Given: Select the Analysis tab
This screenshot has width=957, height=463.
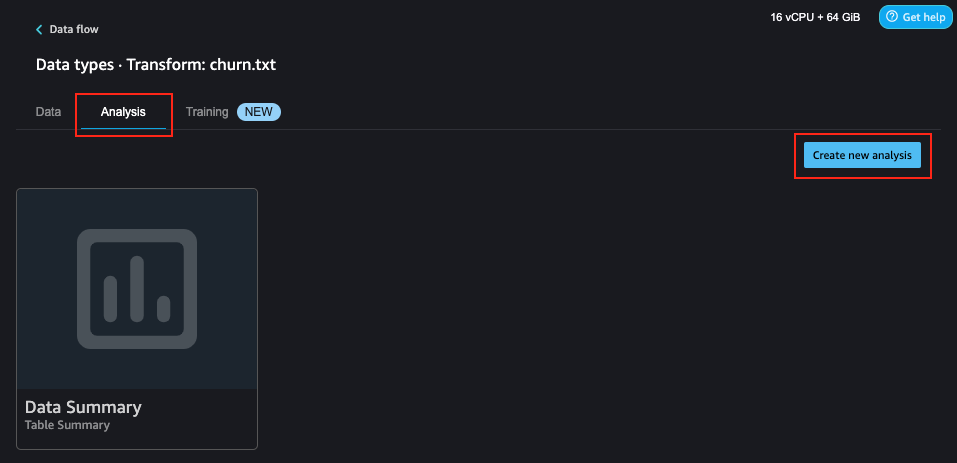Looking at the screenshot, I should tap(123, 112).
